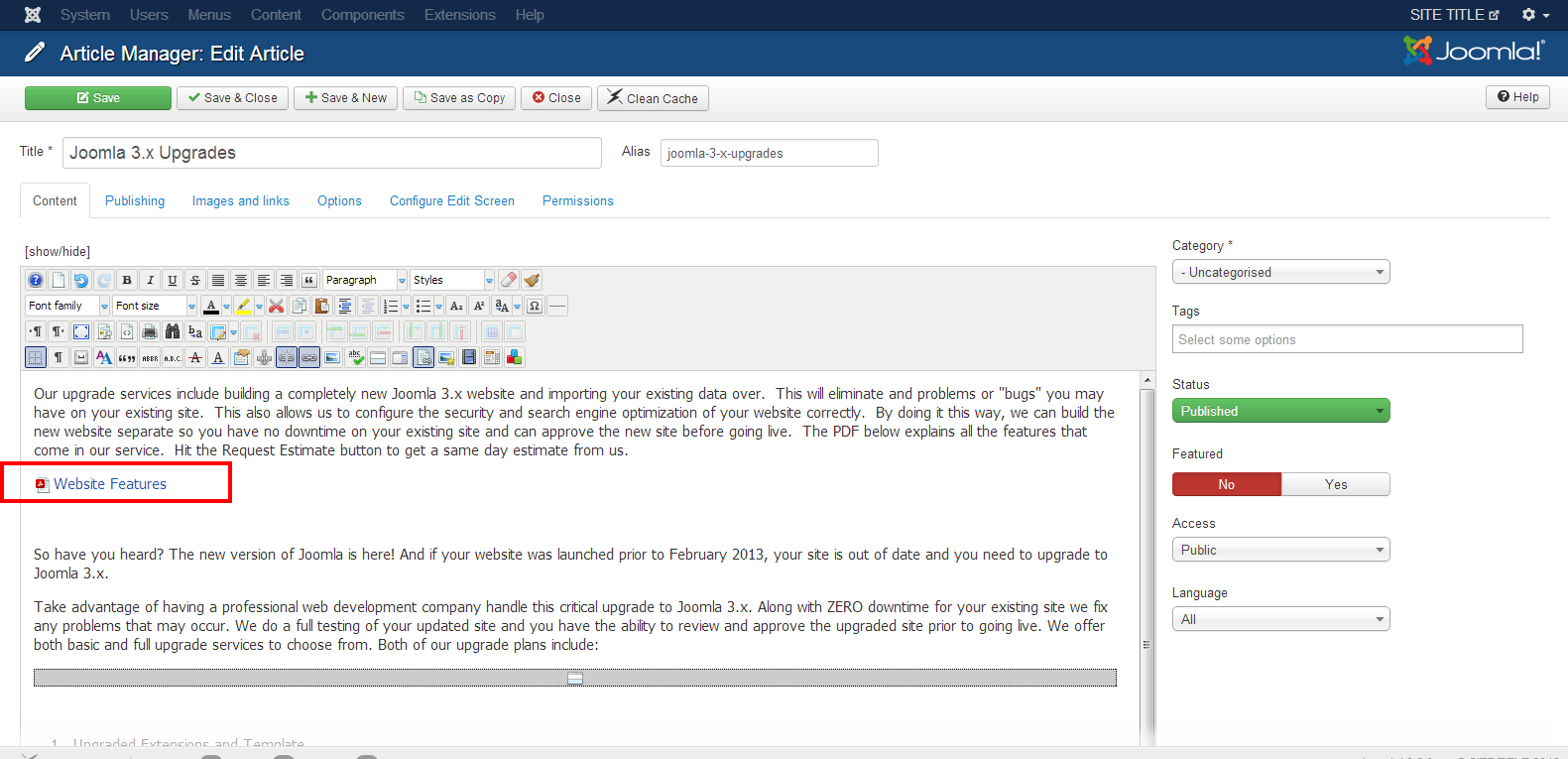Toggle fullscreen editor mode
Image resolution: width=1568 pixels, height=759 pixels.
[81, 331]
